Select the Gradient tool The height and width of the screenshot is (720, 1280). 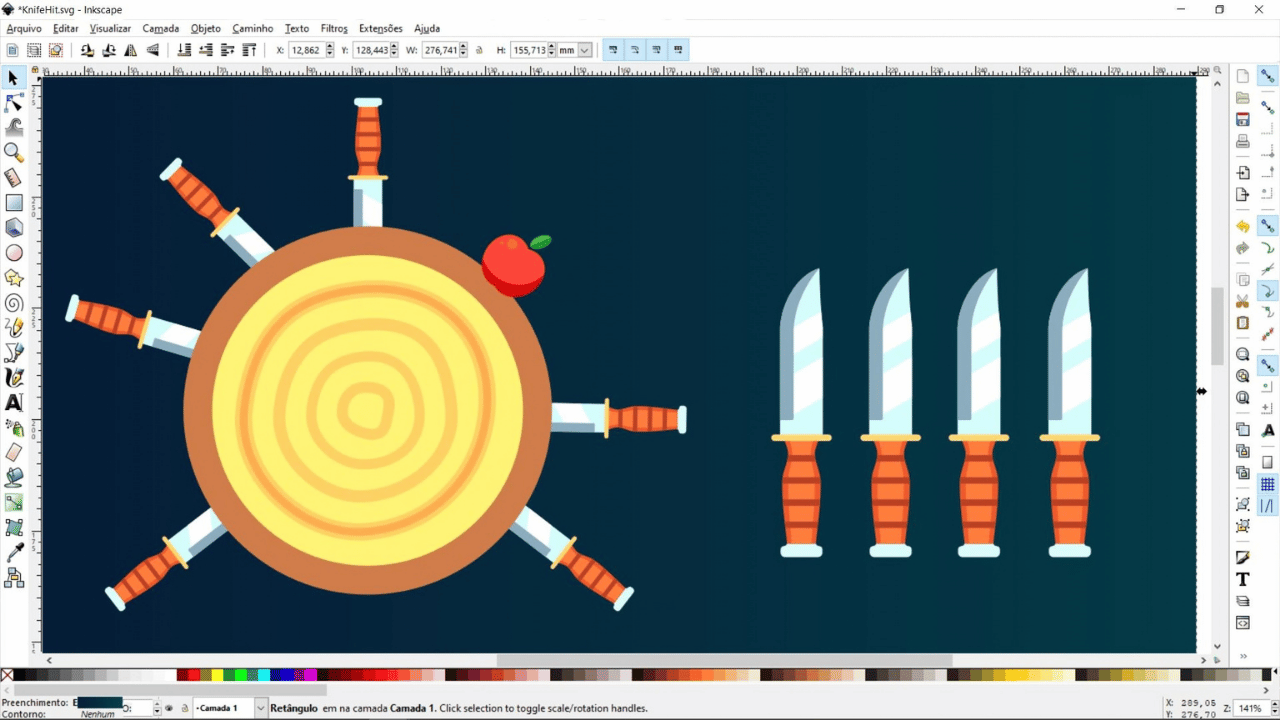tap(14, 503)
